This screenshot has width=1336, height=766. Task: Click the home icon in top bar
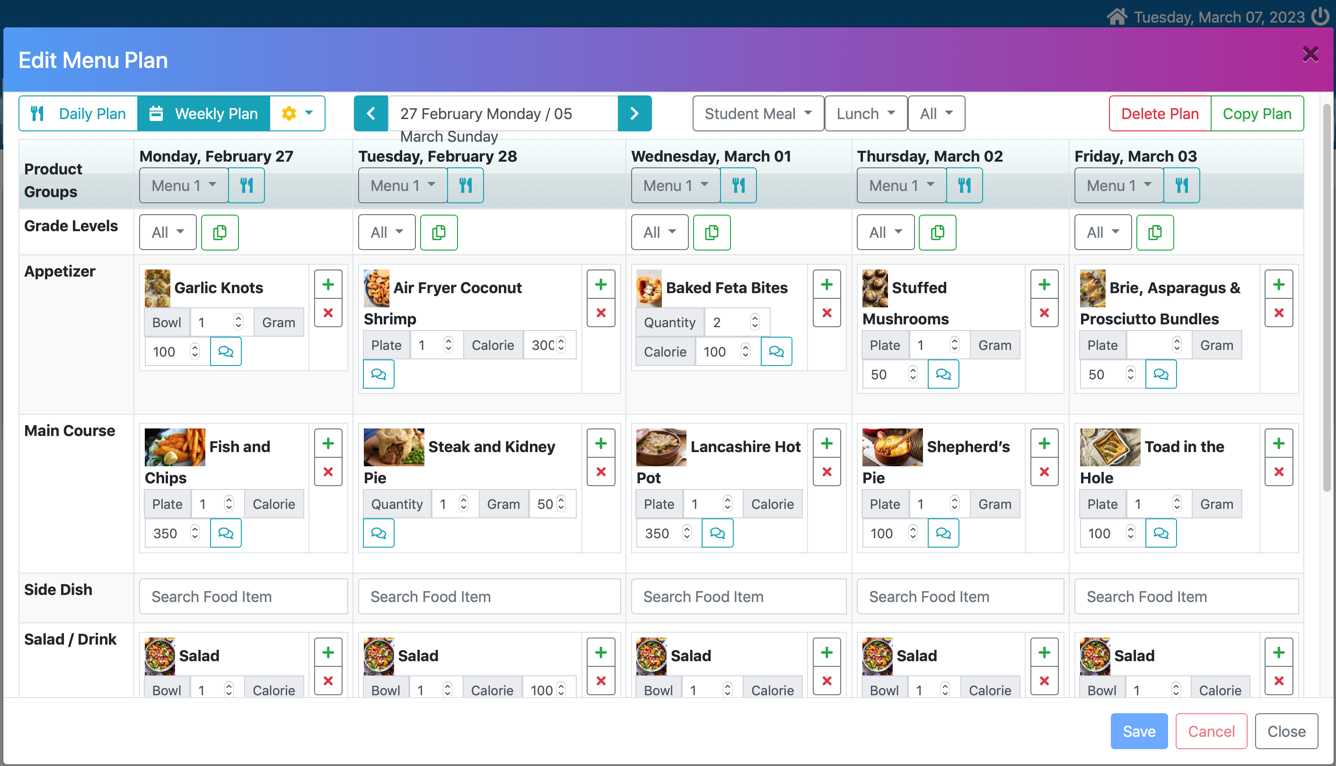tap(1116, 17)
